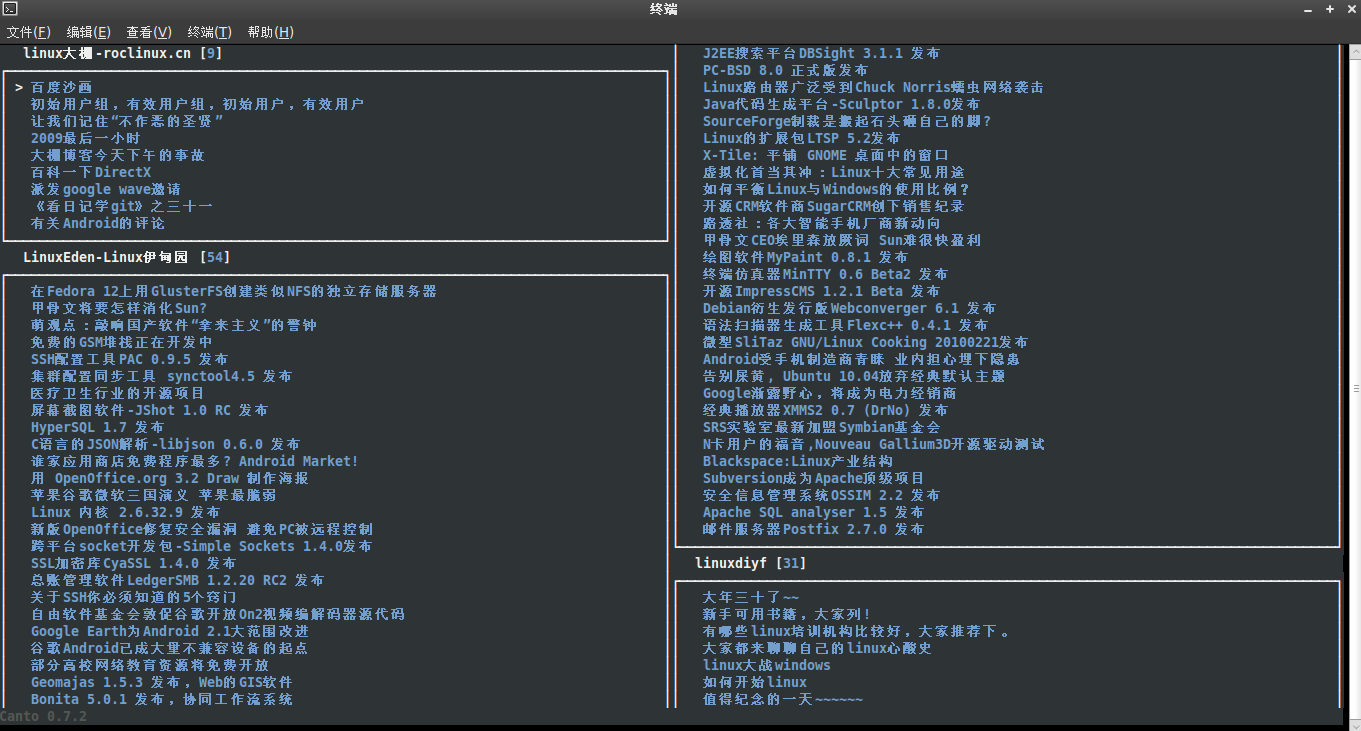Select the story 关于SSH你必须知道的5个窍门
The width and height of the screenshot is (1361, 731).
point(133,598)
